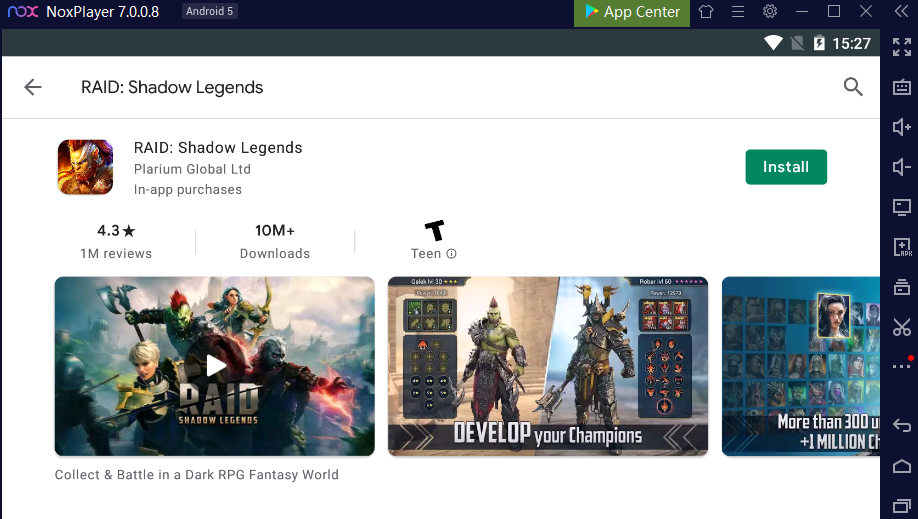The image size is (918, 519).
Task: Decrease volume using sidebar speaker minus icon
Action: [x=902, y=167]
